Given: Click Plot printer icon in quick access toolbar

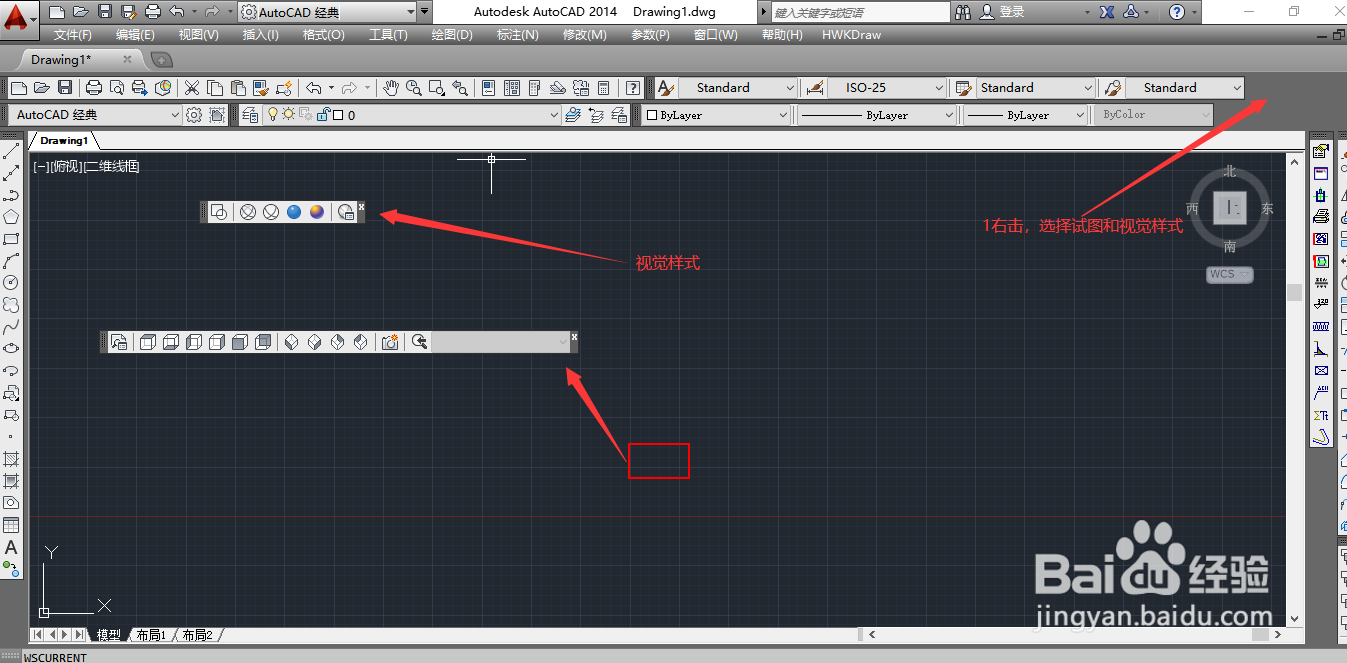Looking at the screenshot, I should pos(152,12).
